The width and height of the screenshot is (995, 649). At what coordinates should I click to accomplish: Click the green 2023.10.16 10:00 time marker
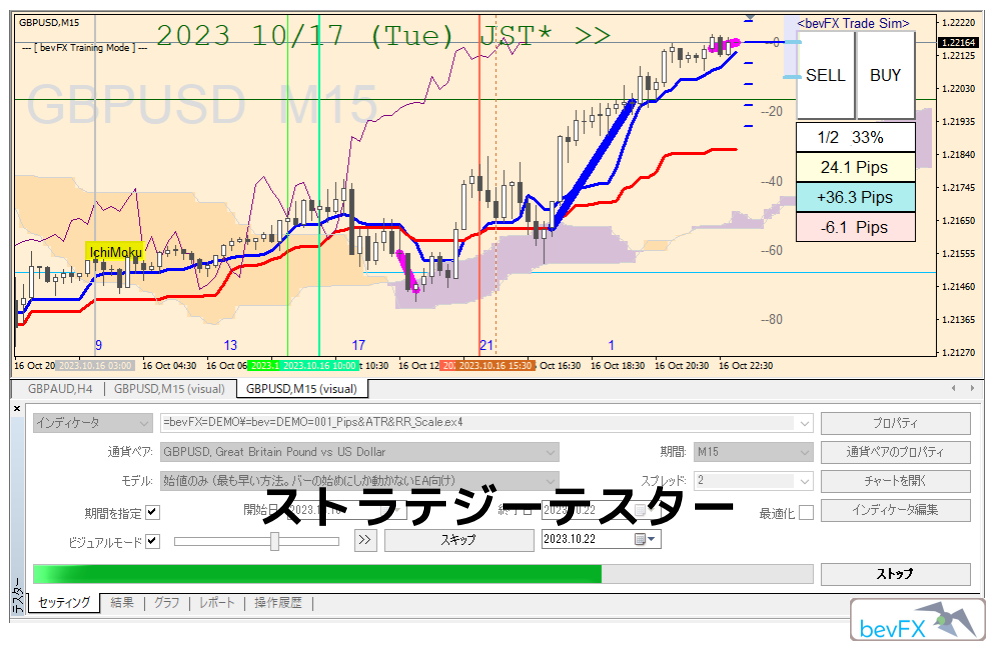pyautogui.click(x=319, y=366)
